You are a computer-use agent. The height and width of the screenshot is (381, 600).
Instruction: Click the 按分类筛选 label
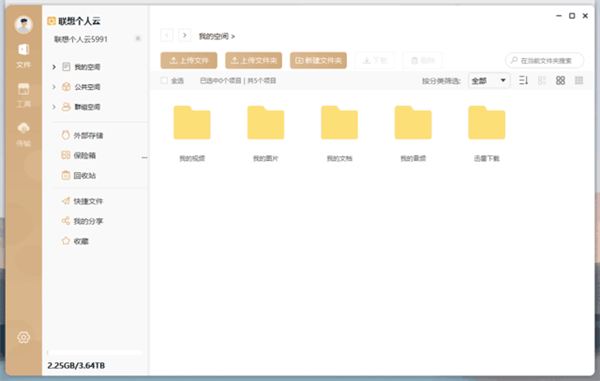[441, 81]
